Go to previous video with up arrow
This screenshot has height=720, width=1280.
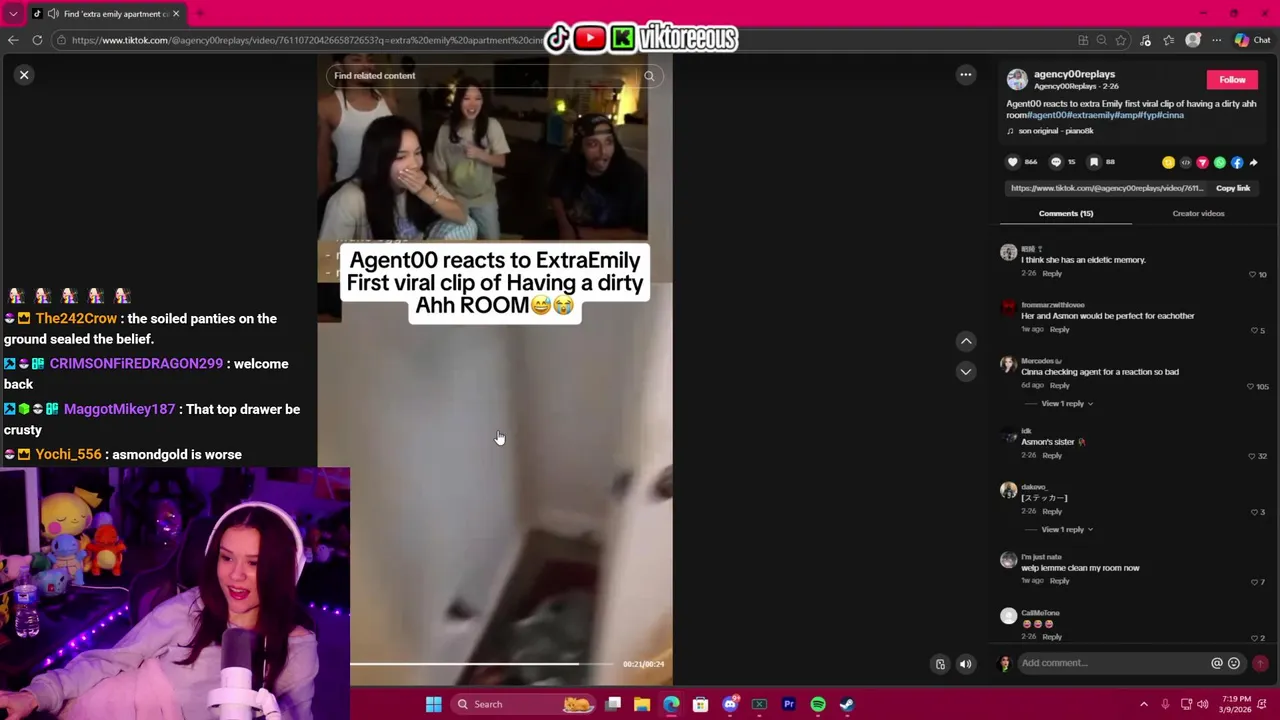click(966, 341)
